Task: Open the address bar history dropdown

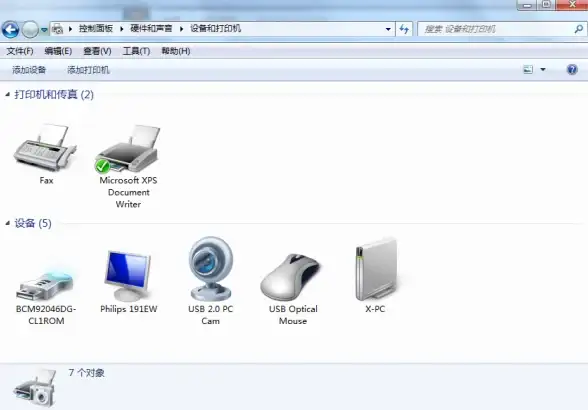Action: point(388,29)
